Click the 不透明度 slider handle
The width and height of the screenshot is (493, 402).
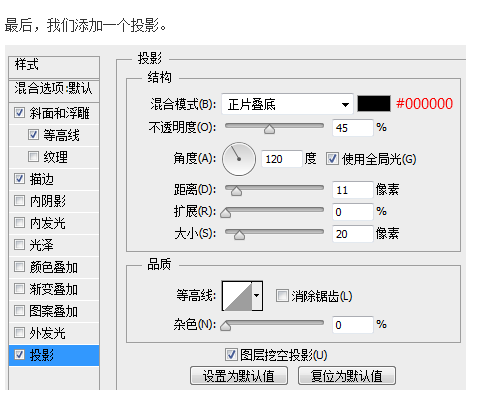pyautogui.click(x=269, y=129)
